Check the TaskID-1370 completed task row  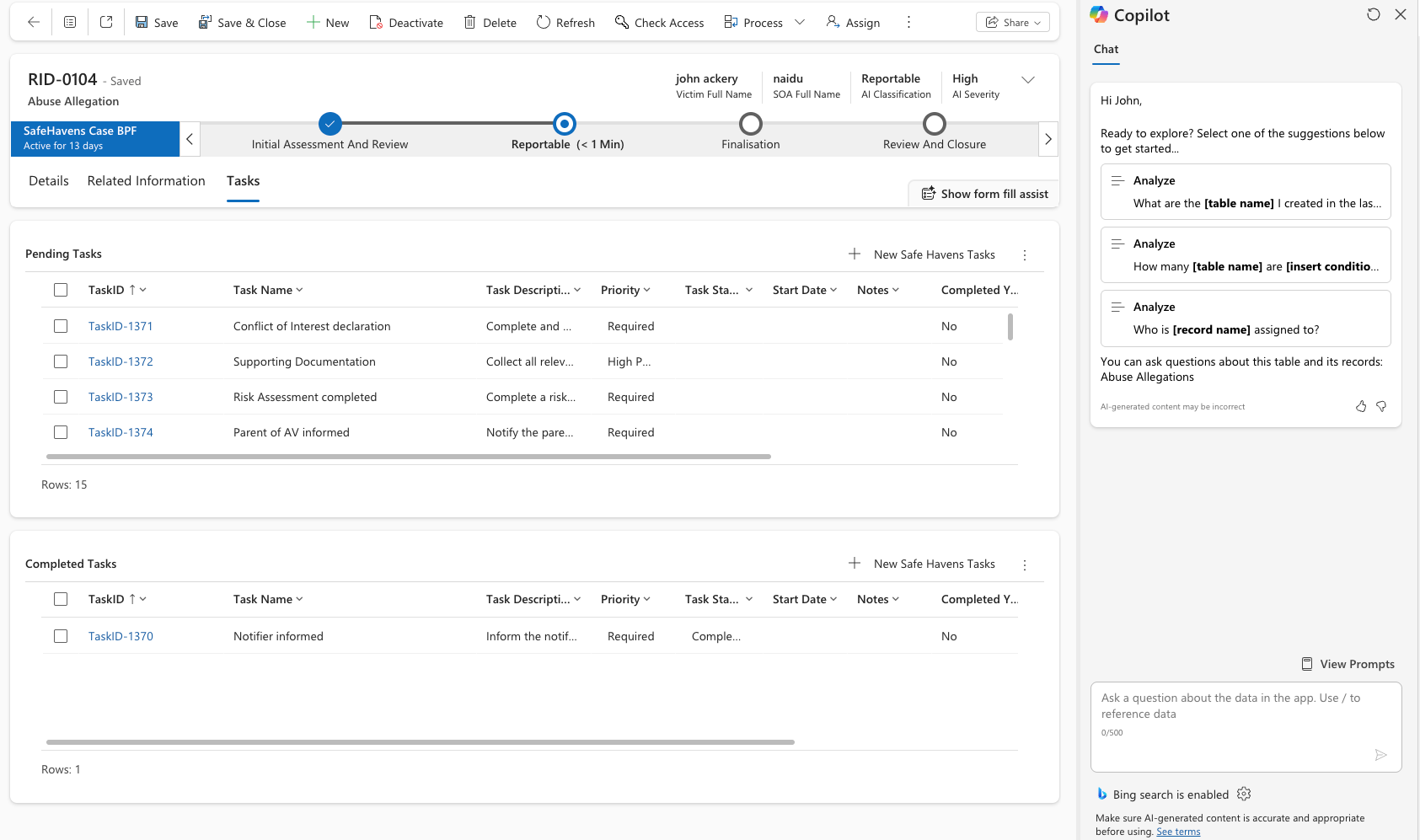61,636
